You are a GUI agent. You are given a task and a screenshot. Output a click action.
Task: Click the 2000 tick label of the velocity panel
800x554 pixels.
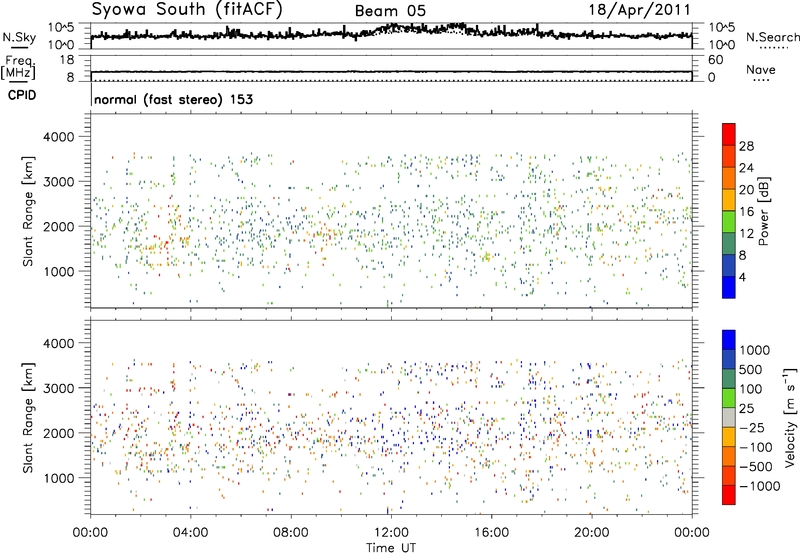coord(58,433)
